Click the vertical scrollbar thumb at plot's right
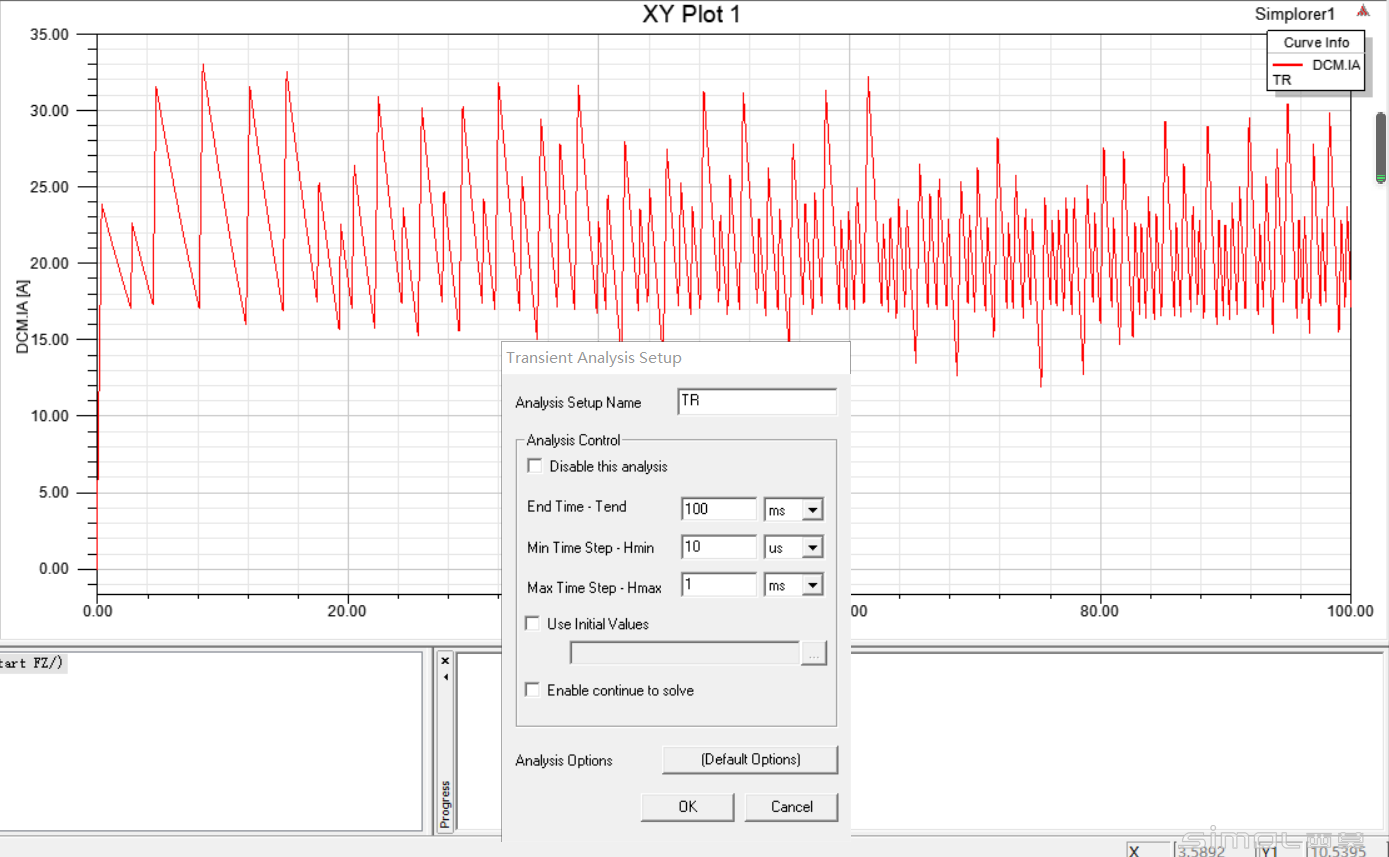Image resolution: width=1389 pixels, height=857 pixels. coord(1380,147)
